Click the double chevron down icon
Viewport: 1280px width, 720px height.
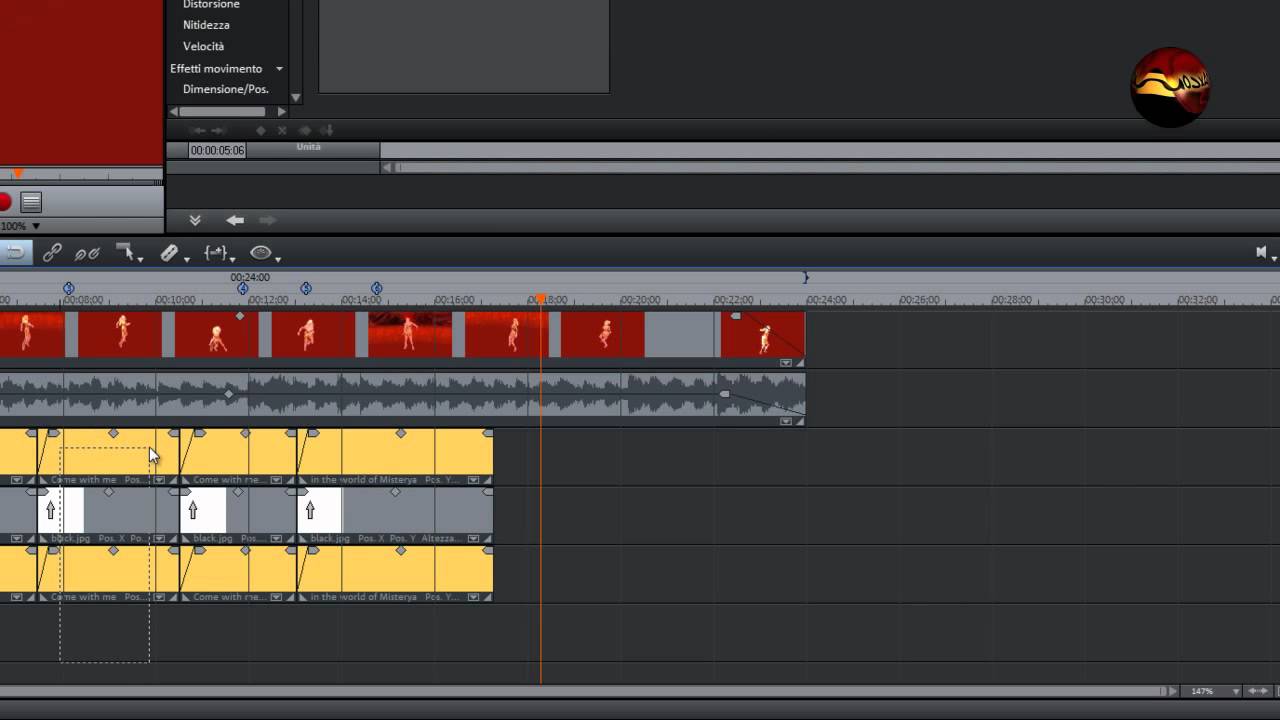point(195,220)
